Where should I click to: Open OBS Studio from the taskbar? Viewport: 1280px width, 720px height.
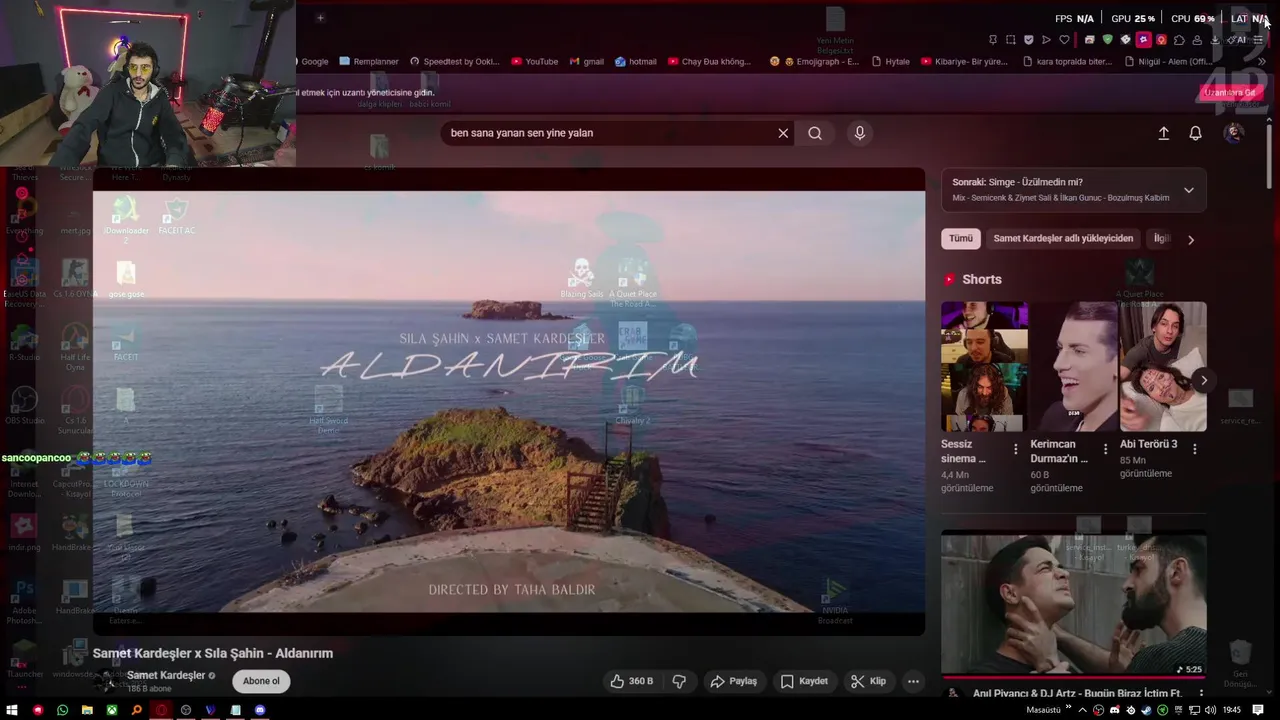(186, 710)
